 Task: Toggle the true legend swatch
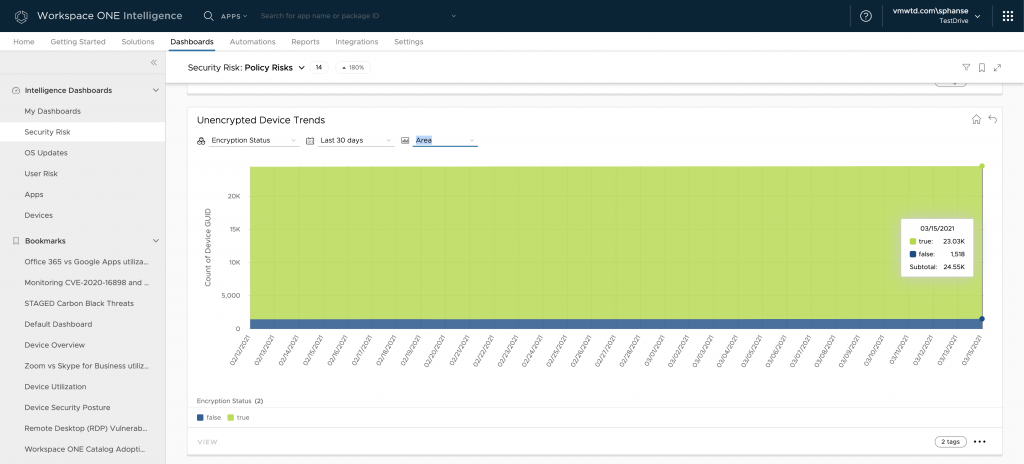(x=231, y=417)
